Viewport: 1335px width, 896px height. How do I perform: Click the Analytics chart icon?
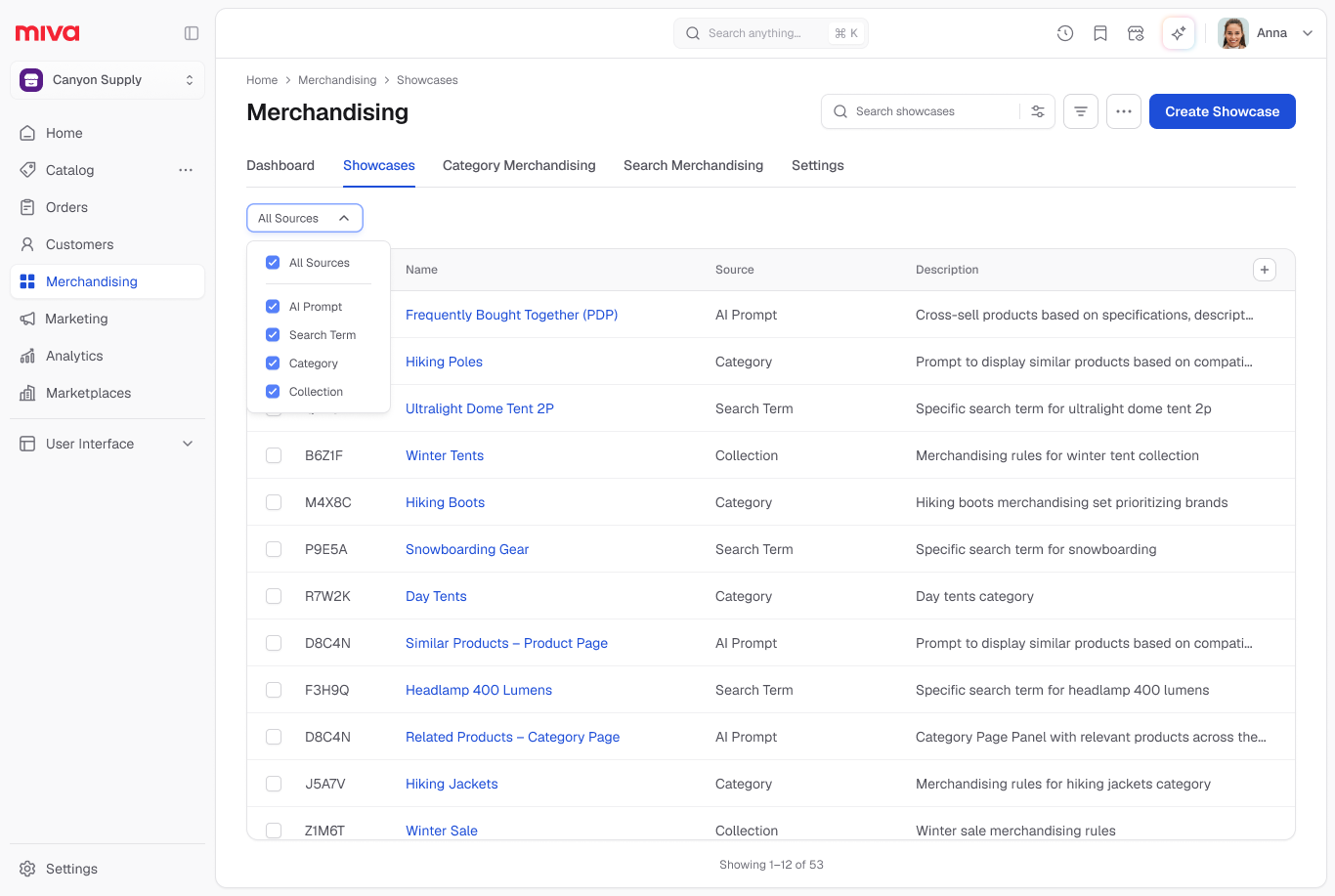coord(27,356)
